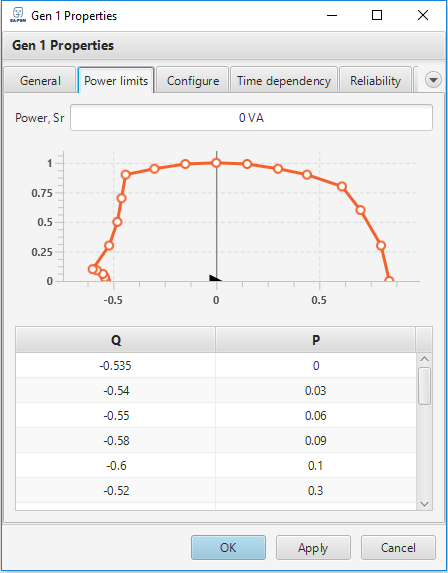Switch to the Configure tab

[193, 80]
